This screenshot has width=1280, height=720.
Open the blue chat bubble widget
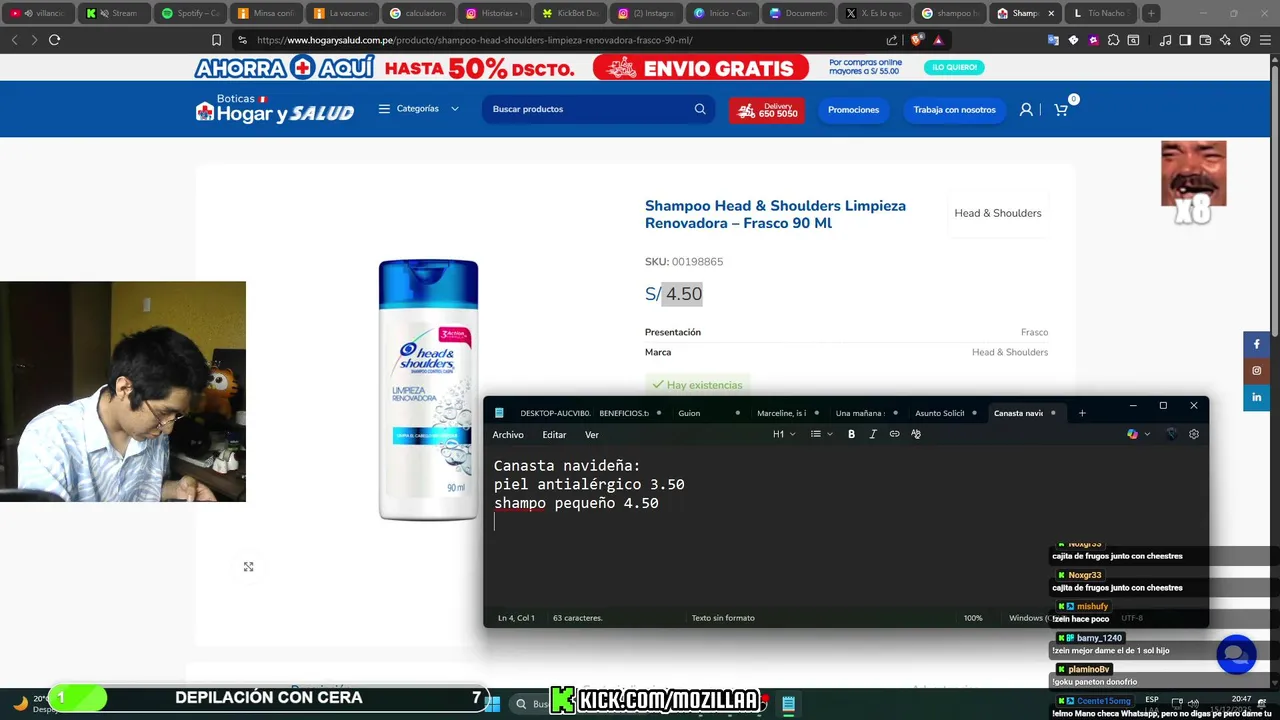[x=1236, y=654]
